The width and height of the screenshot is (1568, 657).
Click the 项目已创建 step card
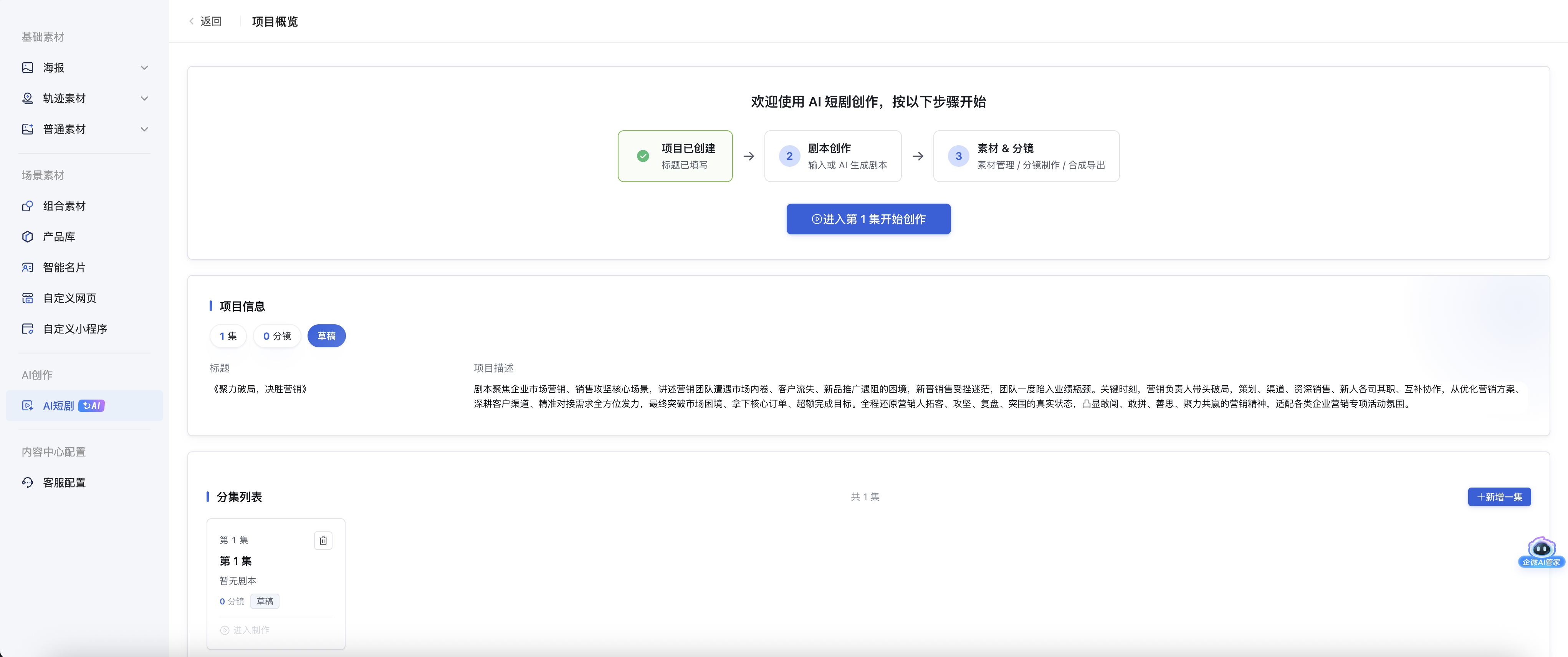(x=675, y=156)
